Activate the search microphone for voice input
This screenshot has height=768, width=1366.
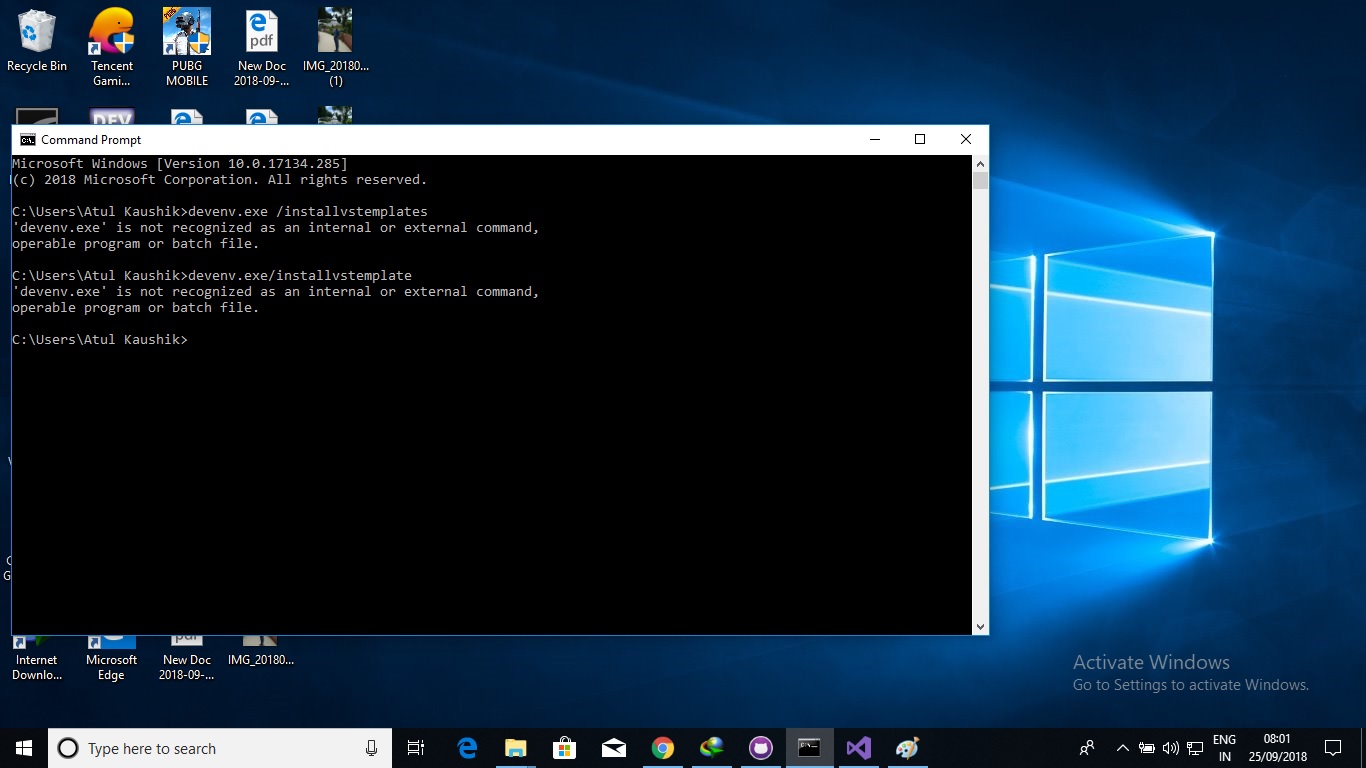[371, 748]
